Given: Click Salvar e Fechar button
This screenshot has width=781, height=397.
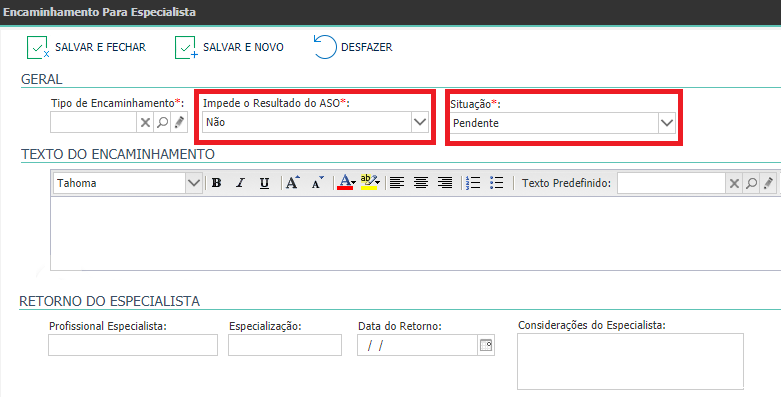Looking at the screenshot, I should point(86,47).
